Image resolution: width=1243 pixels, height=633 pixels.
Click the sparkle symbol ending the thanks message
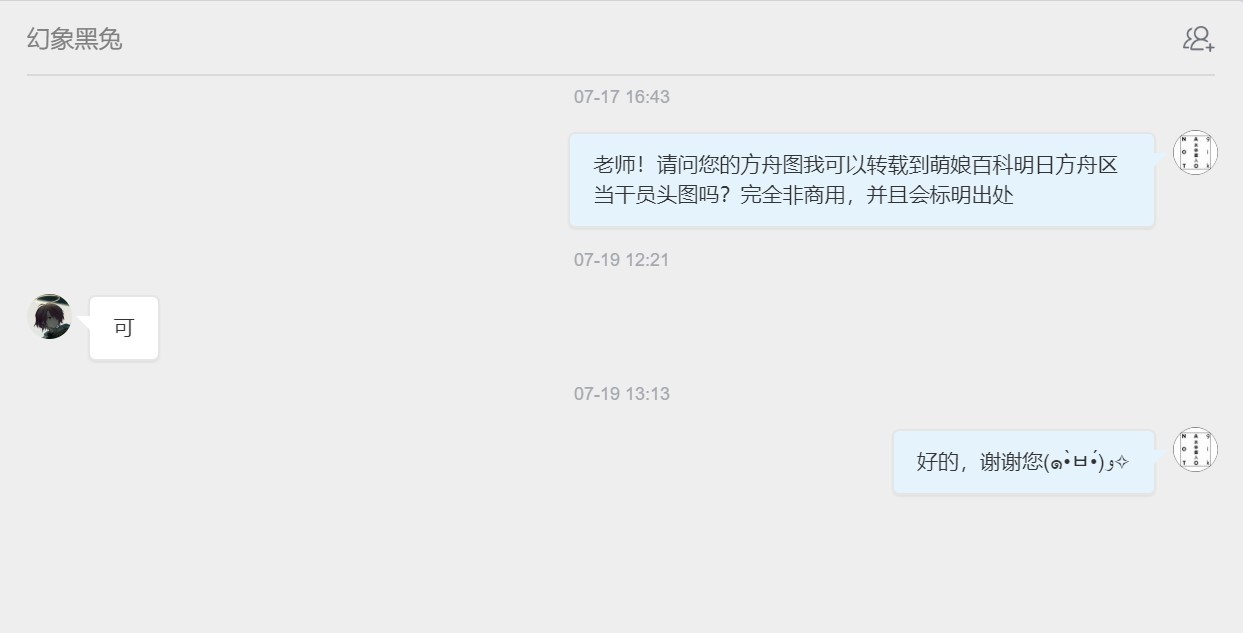point(1122,462)
